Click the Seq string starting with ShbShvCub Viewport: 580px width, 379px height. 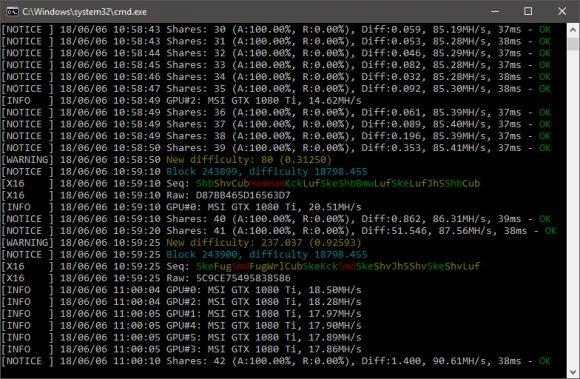(338, 183)
